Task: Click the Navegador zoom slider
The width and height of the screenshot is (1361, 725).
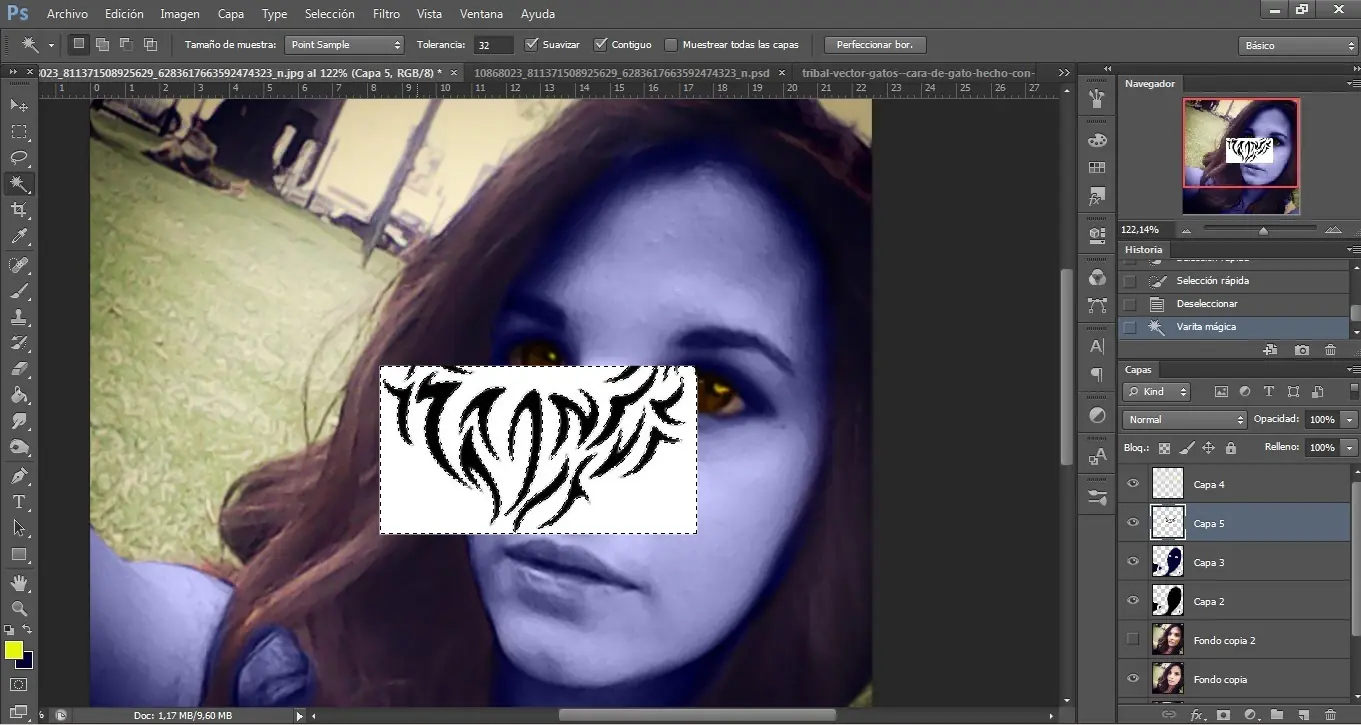Action: [1263, 230]
